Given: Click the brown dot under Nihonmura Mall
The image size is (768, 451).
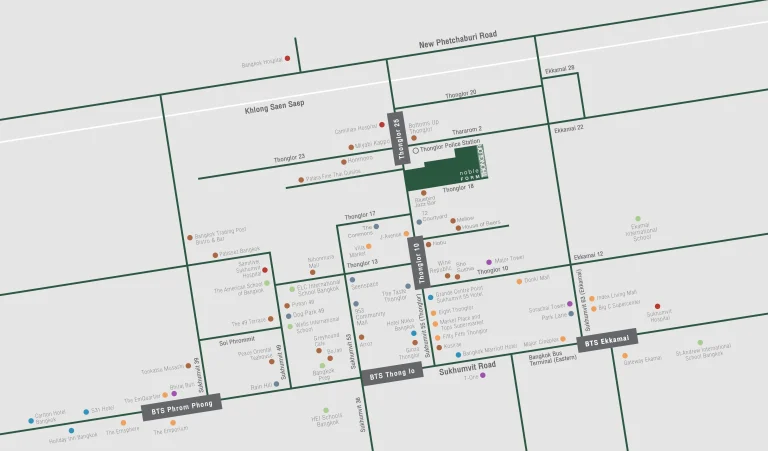Looking at the screenshot, I should [x=312, y=272].
